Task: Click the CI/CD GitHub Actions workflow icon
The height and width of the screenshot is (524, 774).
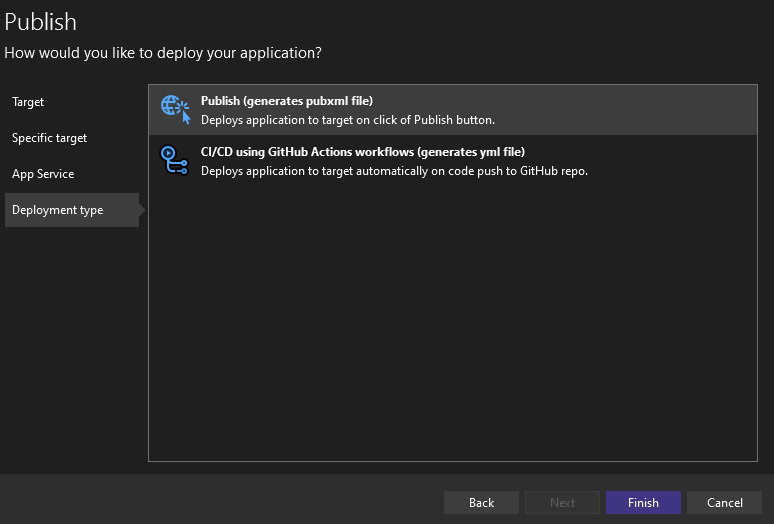Action: (174, 160)
